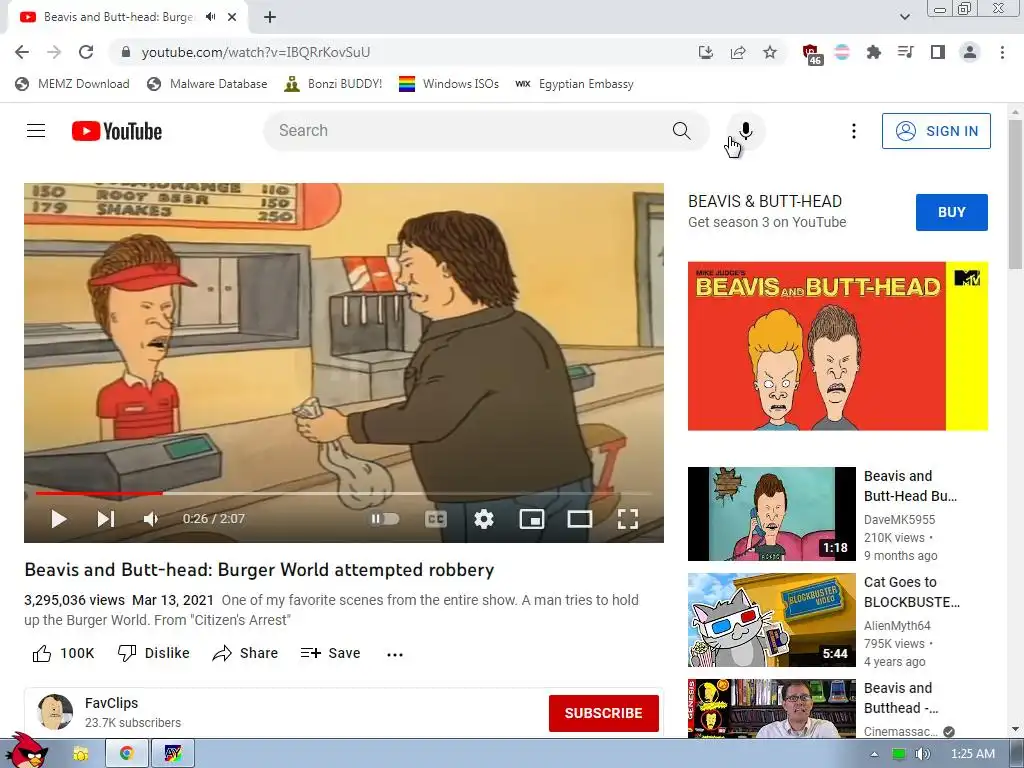The width and height of the screenshot is (1024, 768).
Task: Click DaveMK5955 channel name
Action: pyautogui.click(x=899, y=519)
